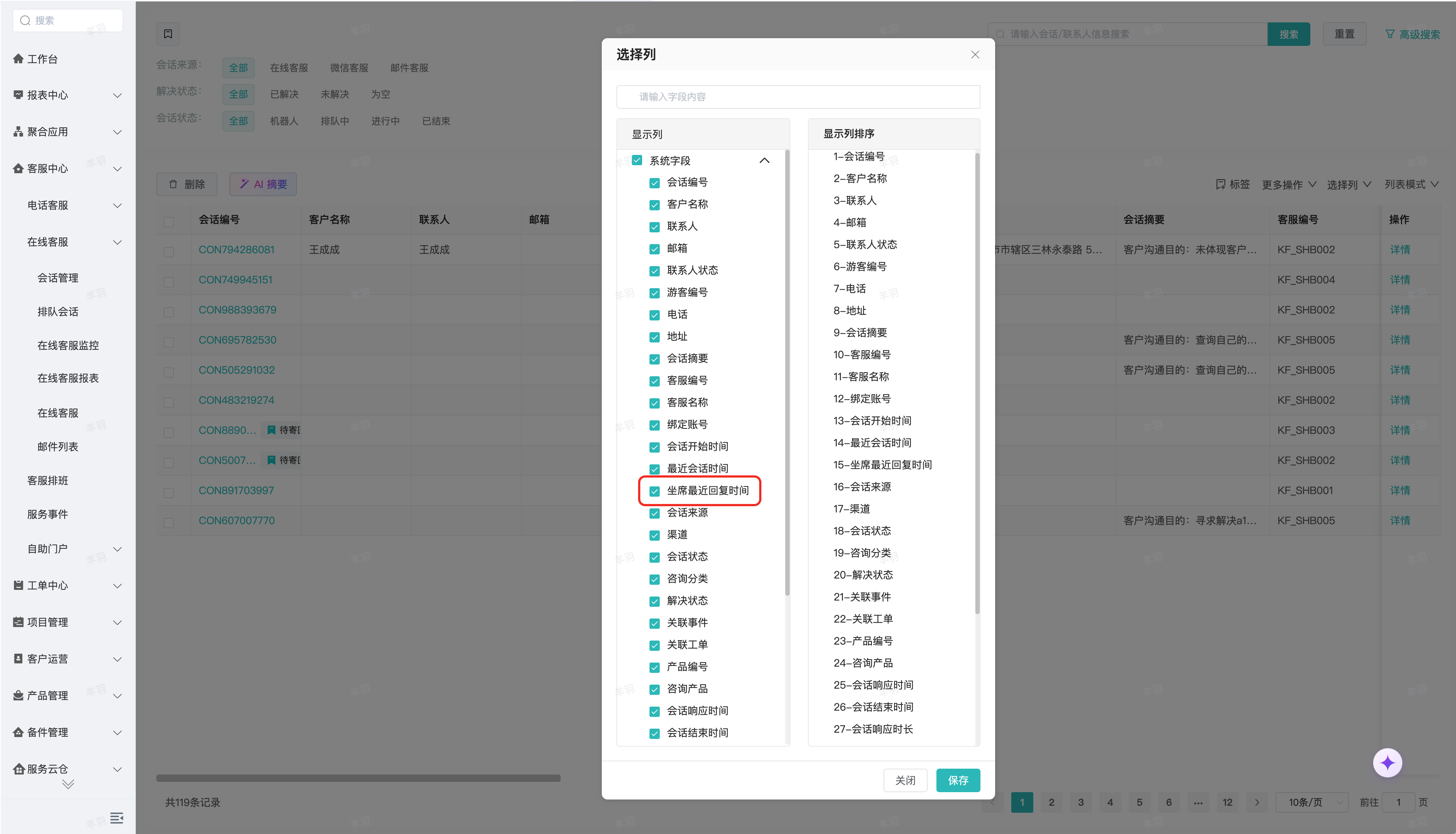Click the 产品管理 sidebar icon

pos(18,695)
